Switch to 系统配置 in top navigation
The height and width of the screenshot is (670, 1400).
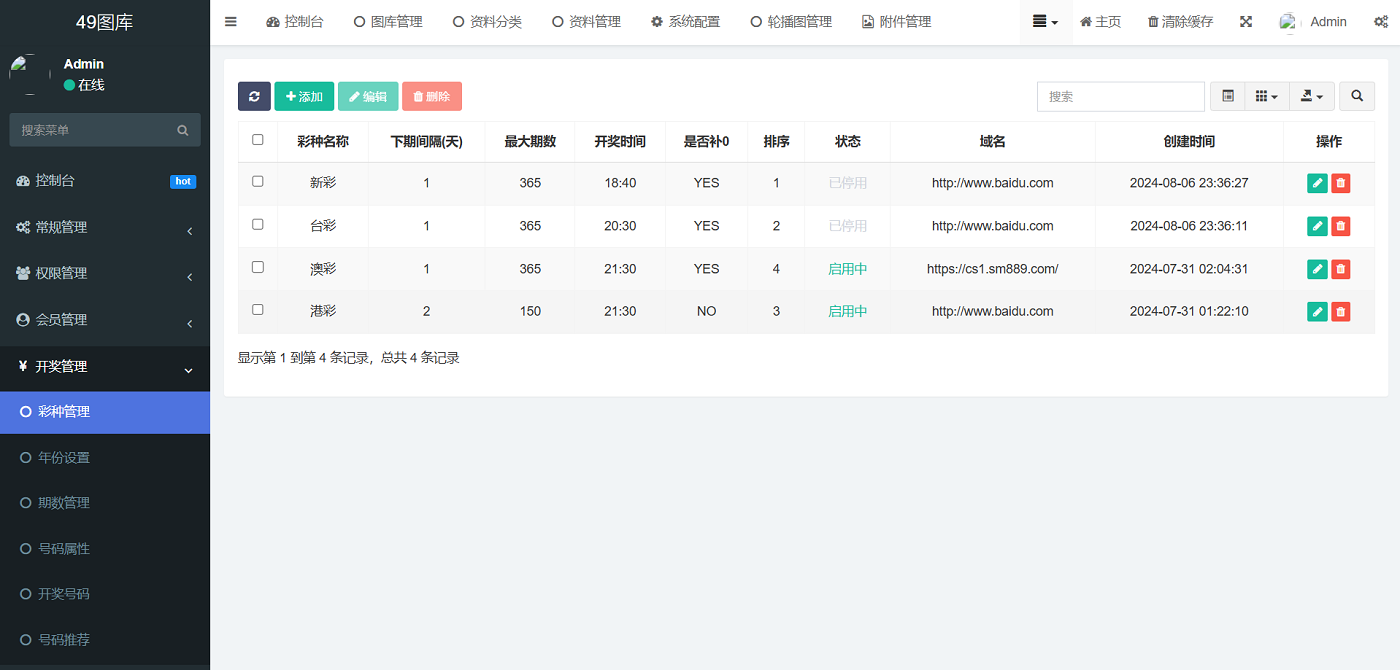coord(686,21)
